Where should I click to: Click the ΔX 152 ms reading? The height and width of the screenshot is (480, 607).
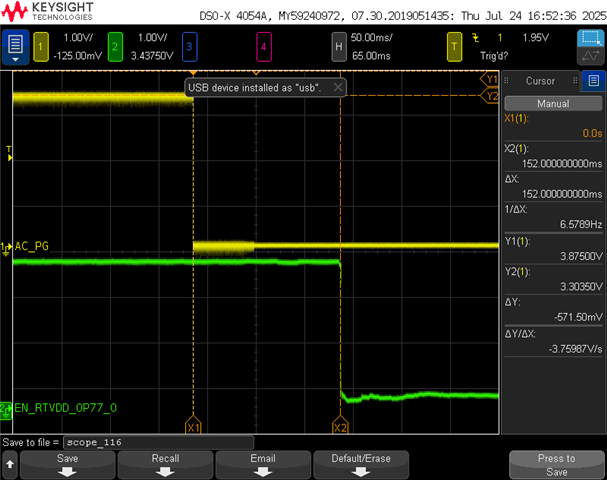pos(553,187)
